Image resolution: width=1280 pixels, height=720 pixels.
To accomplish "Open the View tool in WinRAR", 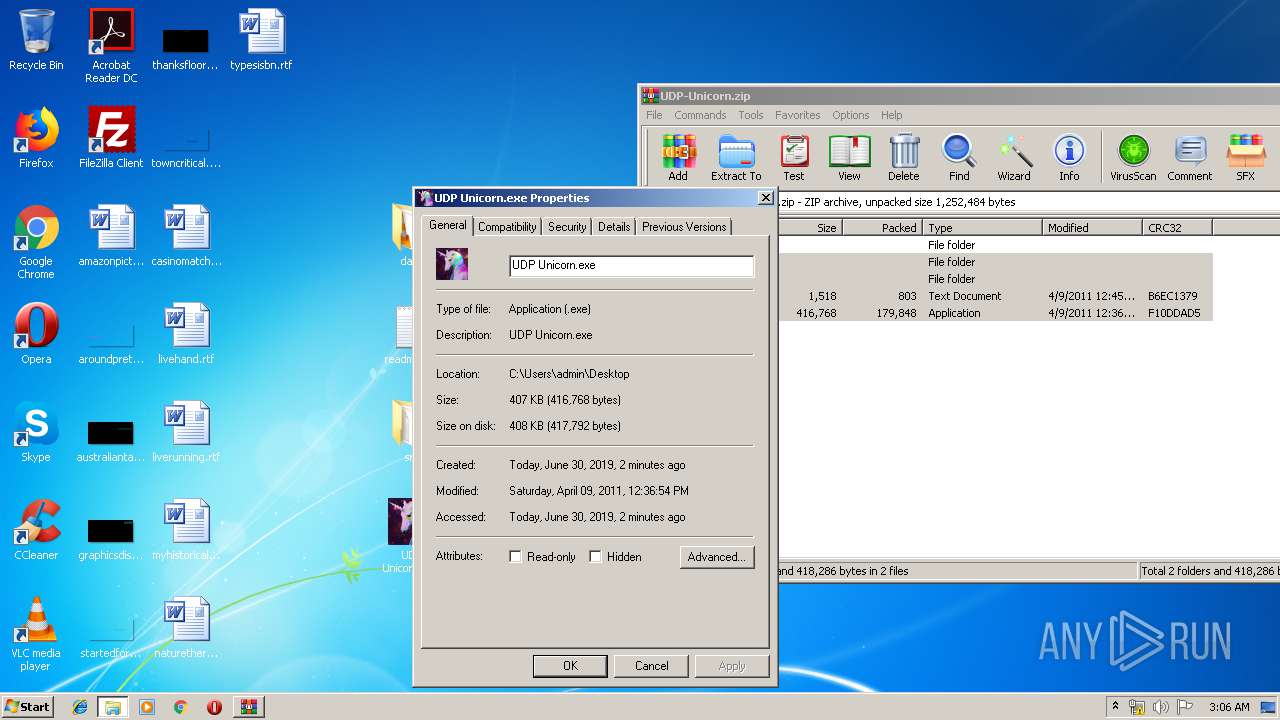I will pos(849,158).
